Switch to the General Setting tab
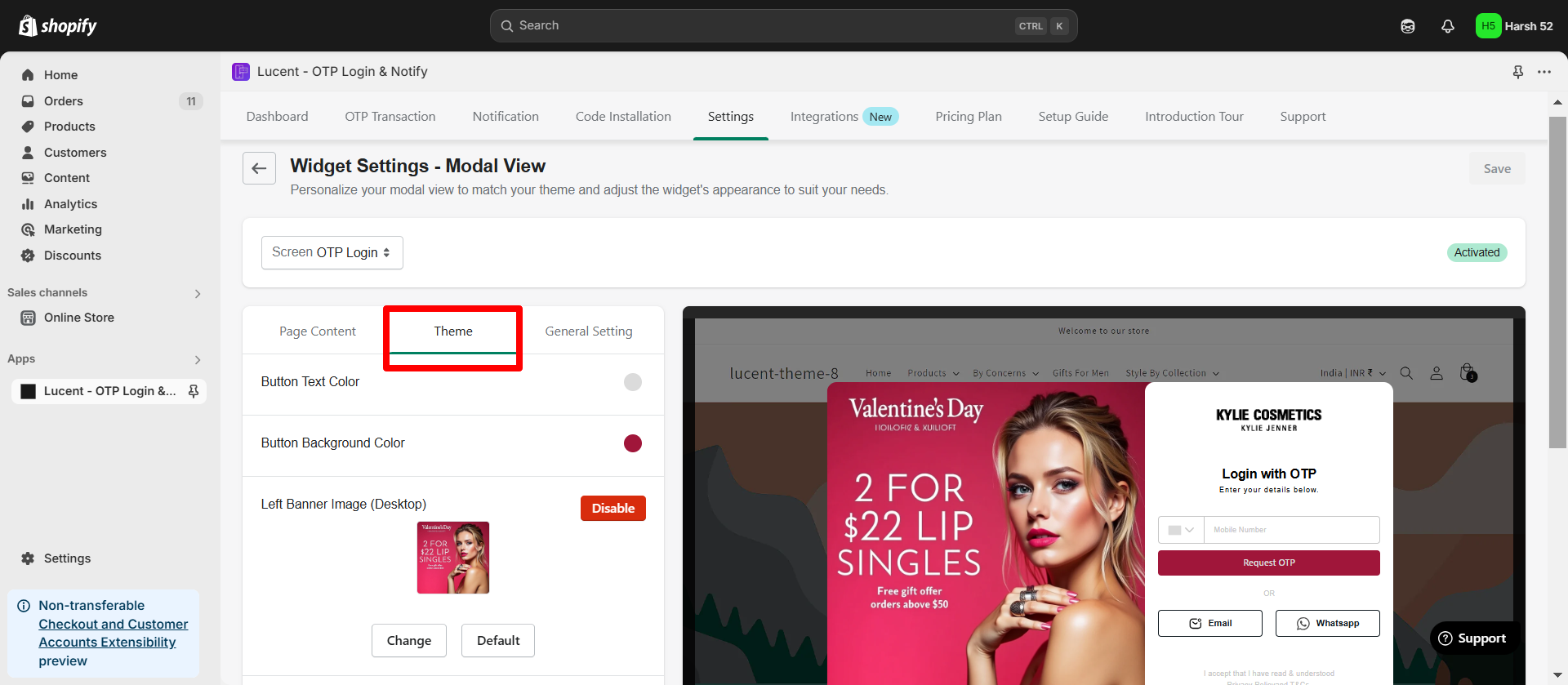 coord(589,331)
